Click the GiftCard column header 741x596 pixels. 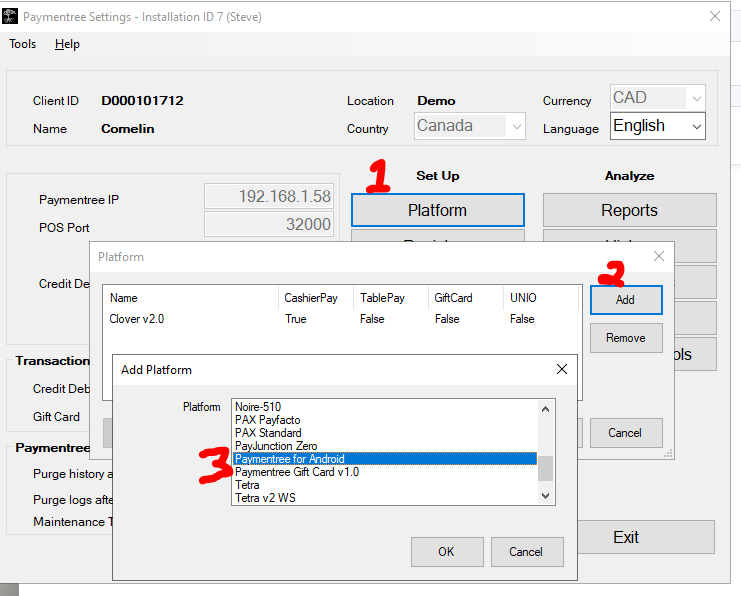tap(466, 298)
